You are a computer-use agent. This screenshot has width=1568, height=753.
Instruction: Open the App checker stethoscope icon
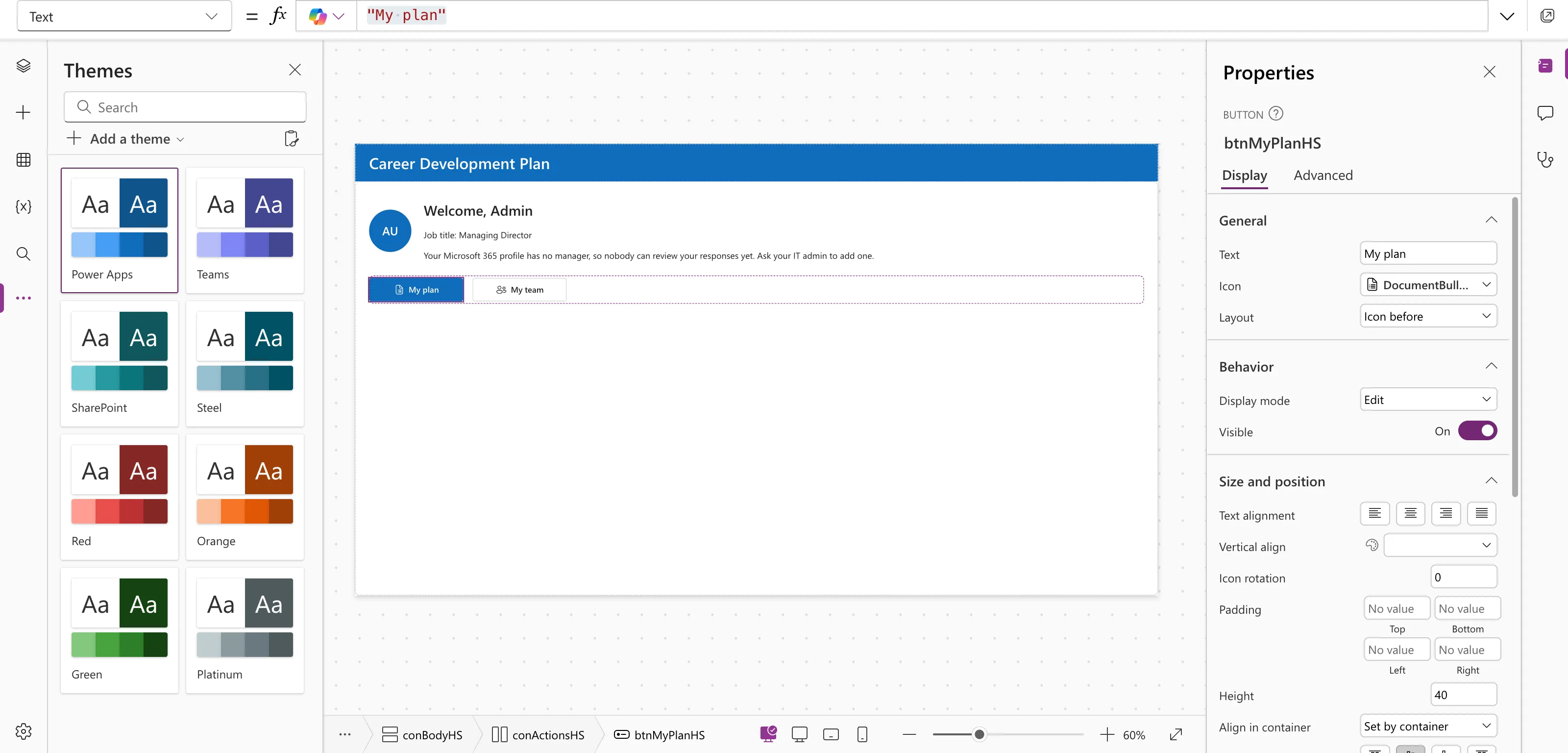click(x=1545, y=160)
